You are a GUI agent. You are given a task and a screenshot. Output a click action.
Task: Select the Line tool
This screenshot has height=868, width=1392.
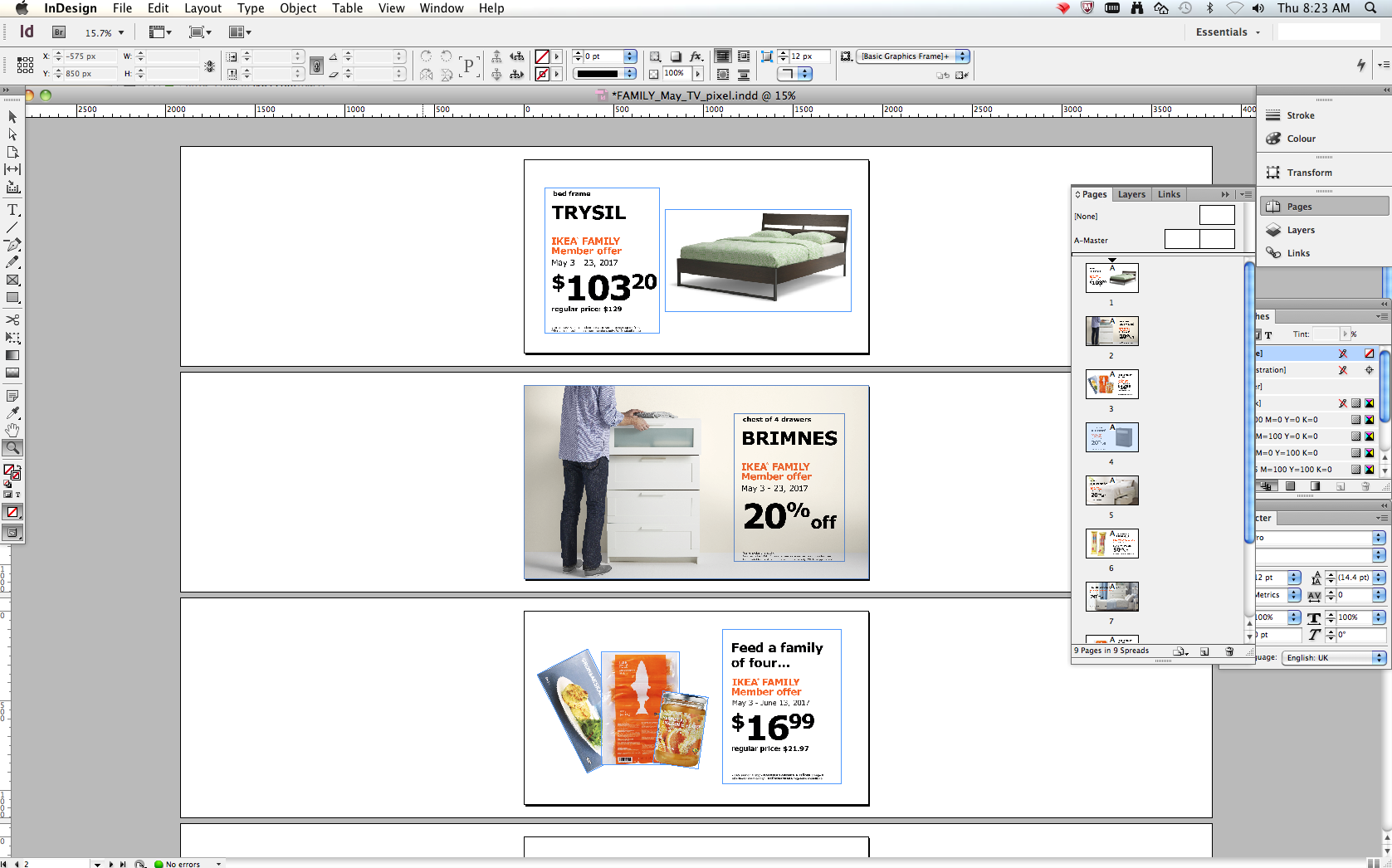[12, 227]
